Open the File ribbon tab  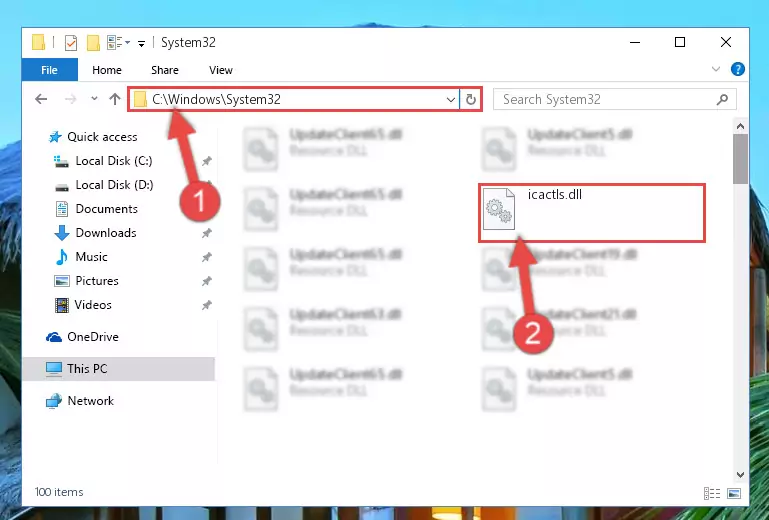click(50, 70)
